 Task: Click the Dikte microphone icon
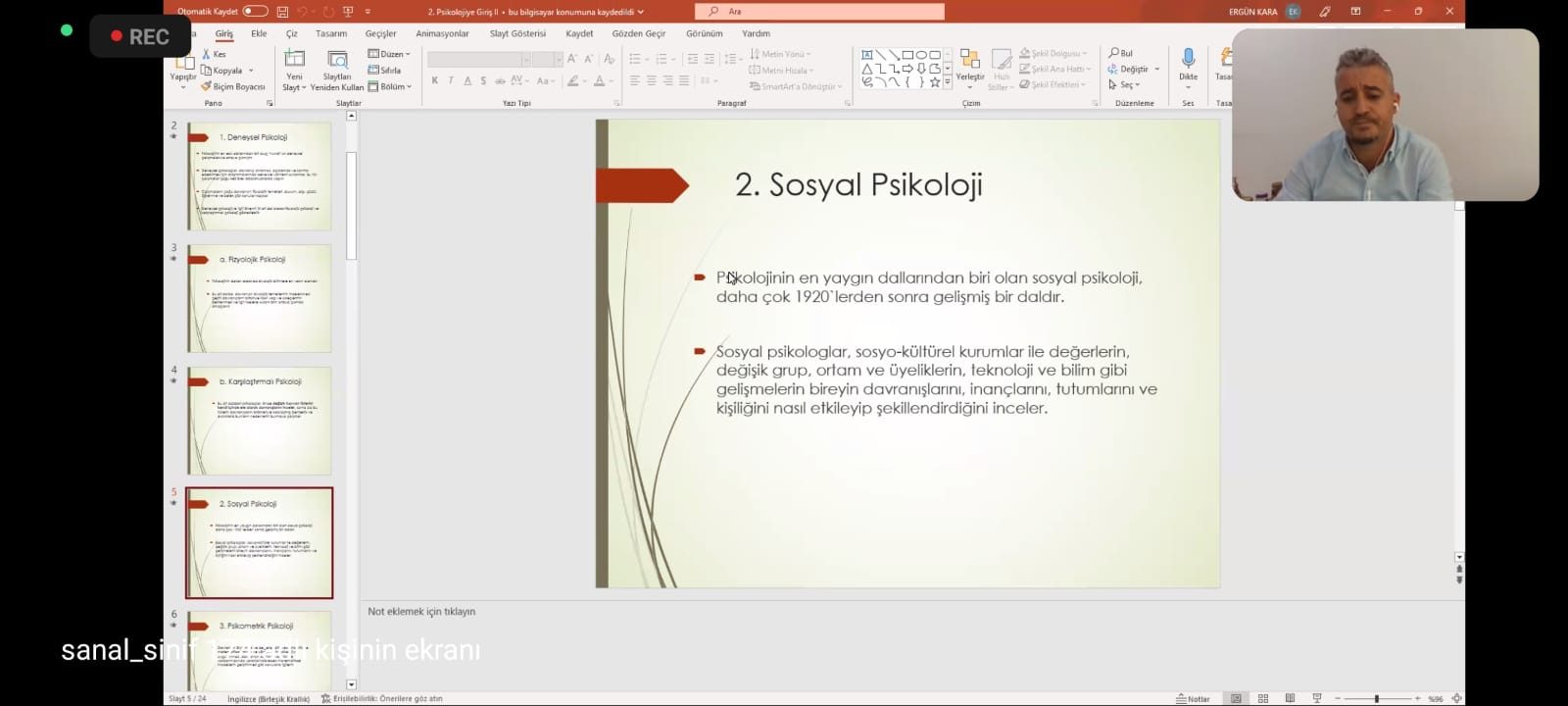(1188, 59)
